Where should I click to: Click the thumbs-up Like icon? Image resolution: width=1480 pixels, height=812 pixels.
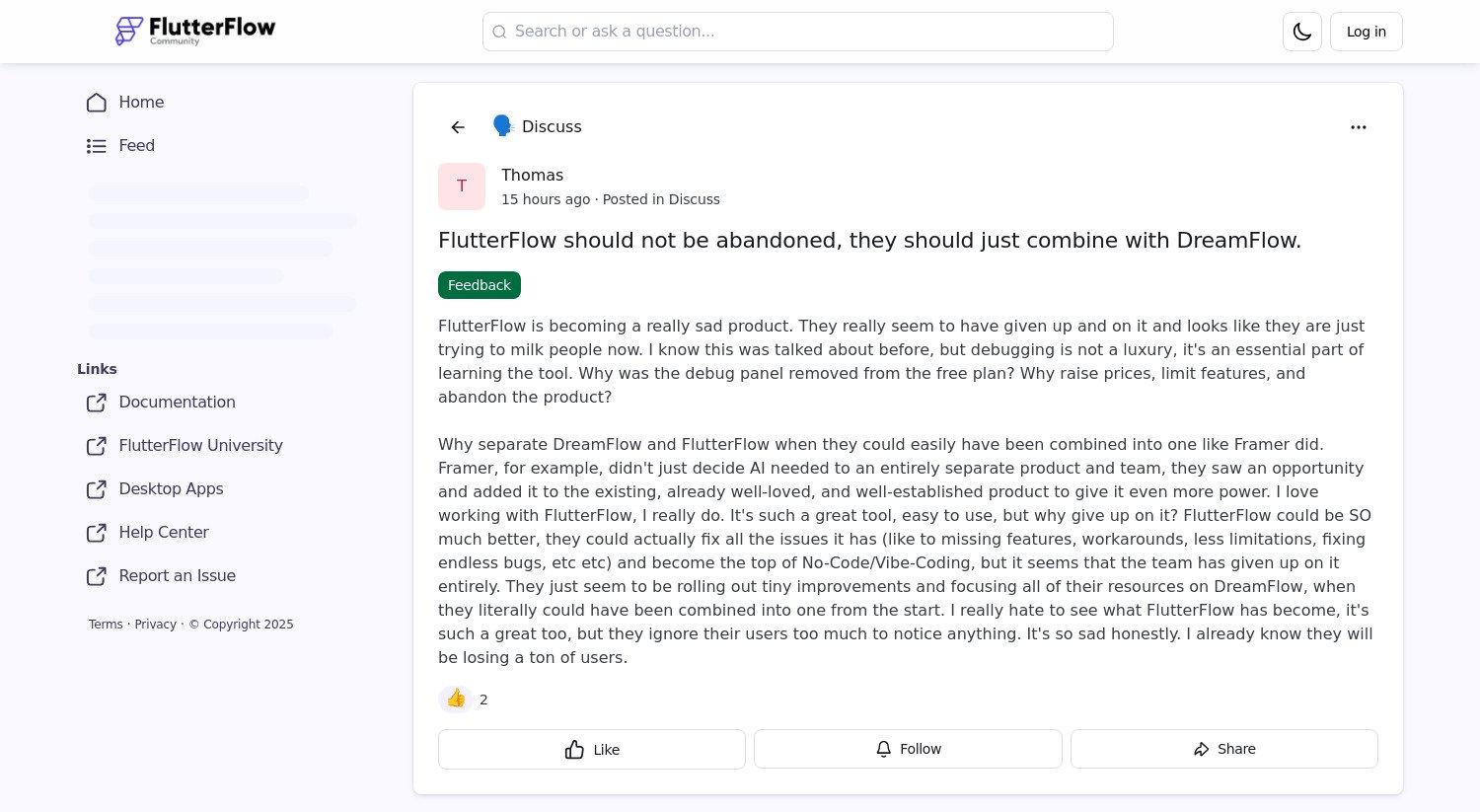[x=575, y=750]
